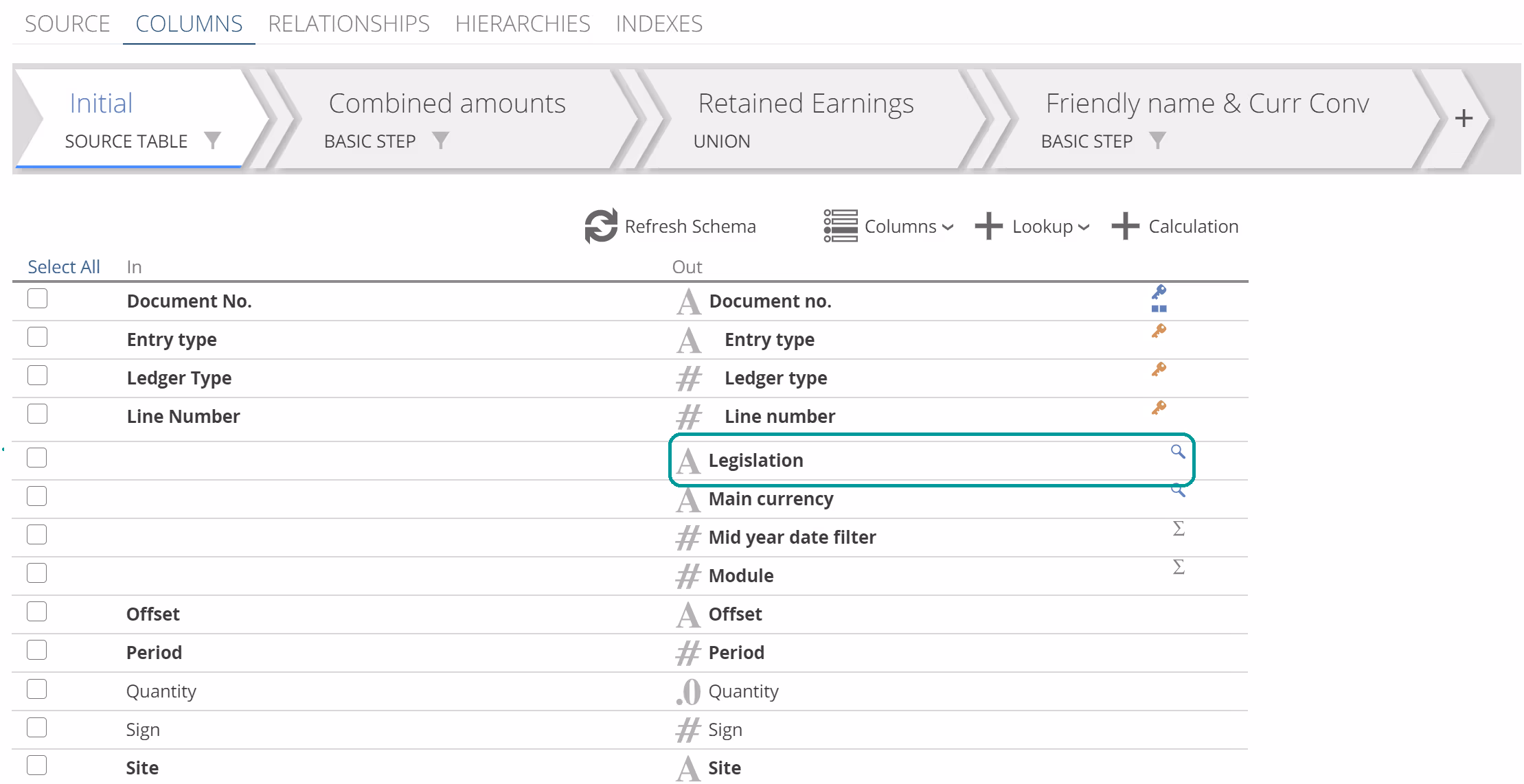The image size is (1524, 784).
Task: Select the Site row checkbox
Action: click(37, 765)
